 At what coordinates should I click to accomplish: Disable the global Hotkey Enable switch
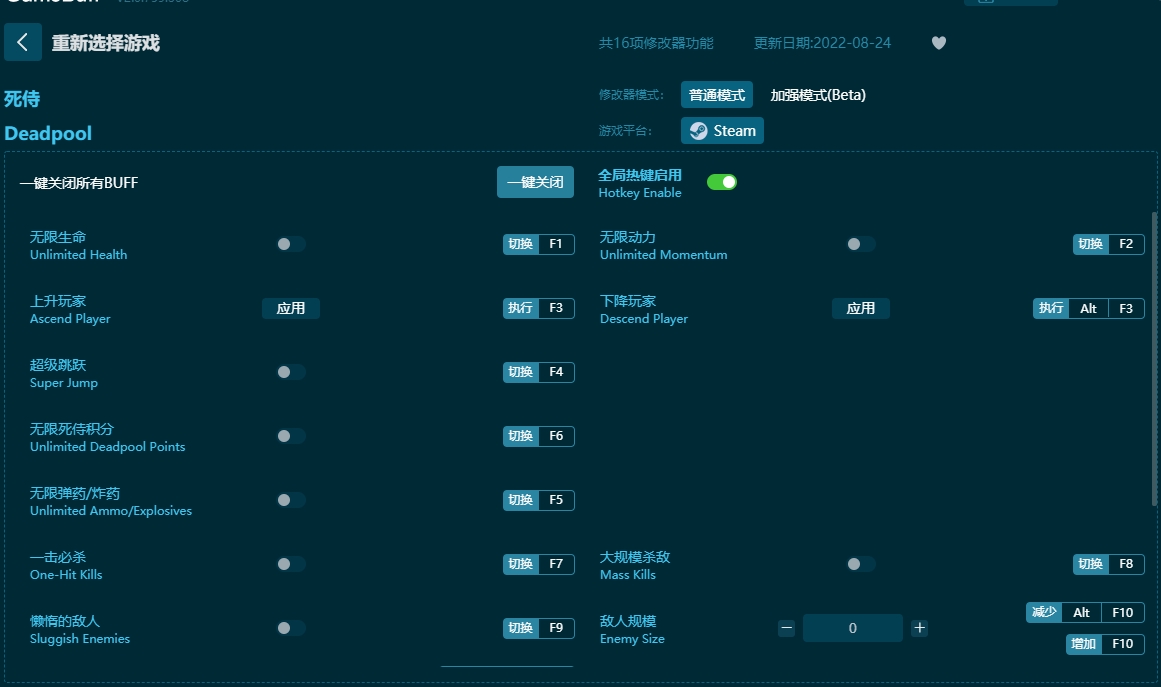pos(722,182)
